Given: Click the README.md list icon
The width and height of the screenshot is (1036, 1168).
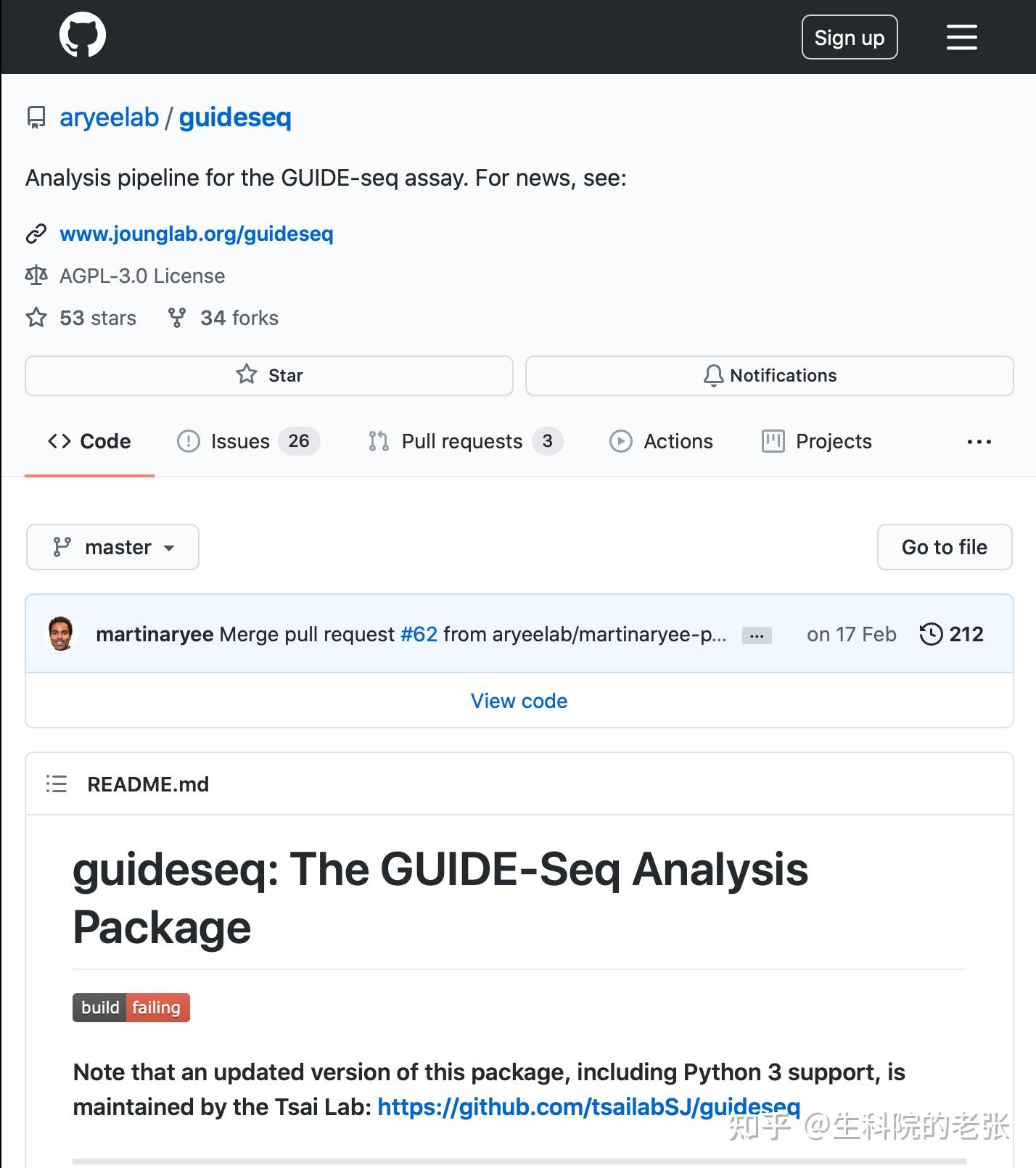Looking at the screenshot, I should (56, 784).
